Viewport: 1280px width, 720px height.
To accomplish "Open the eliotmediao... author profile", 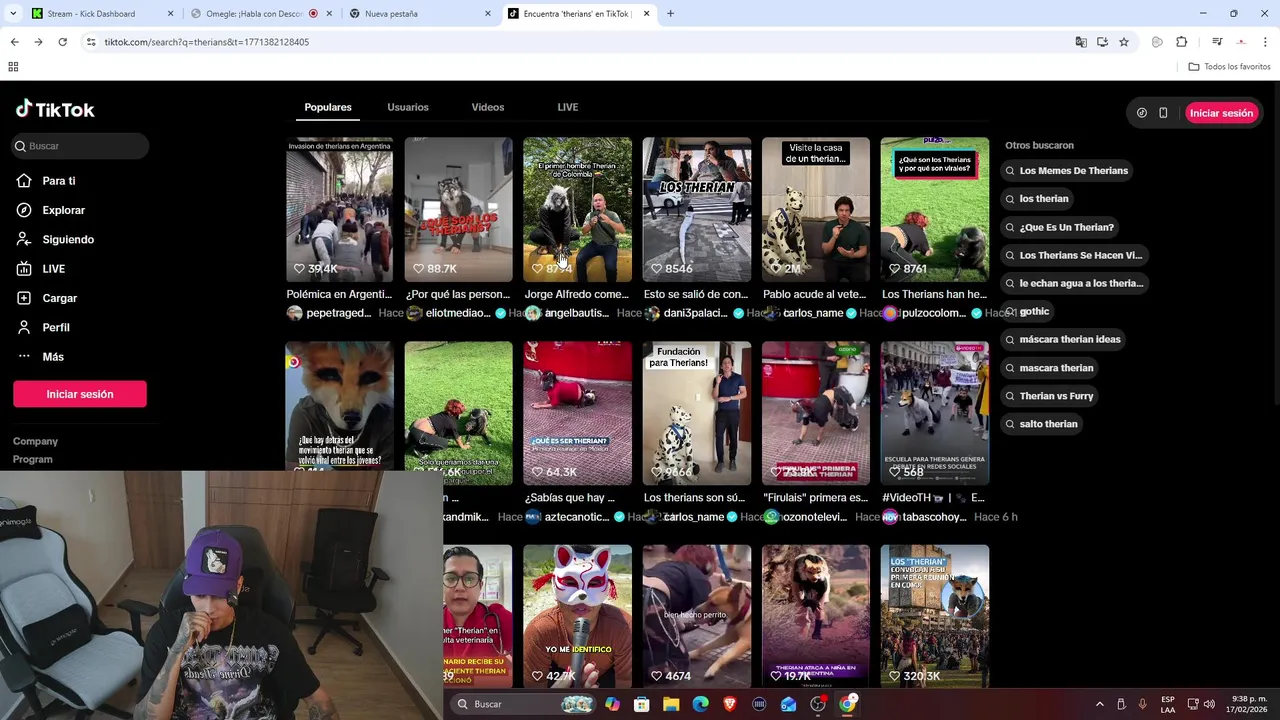I will coord(459,313).
